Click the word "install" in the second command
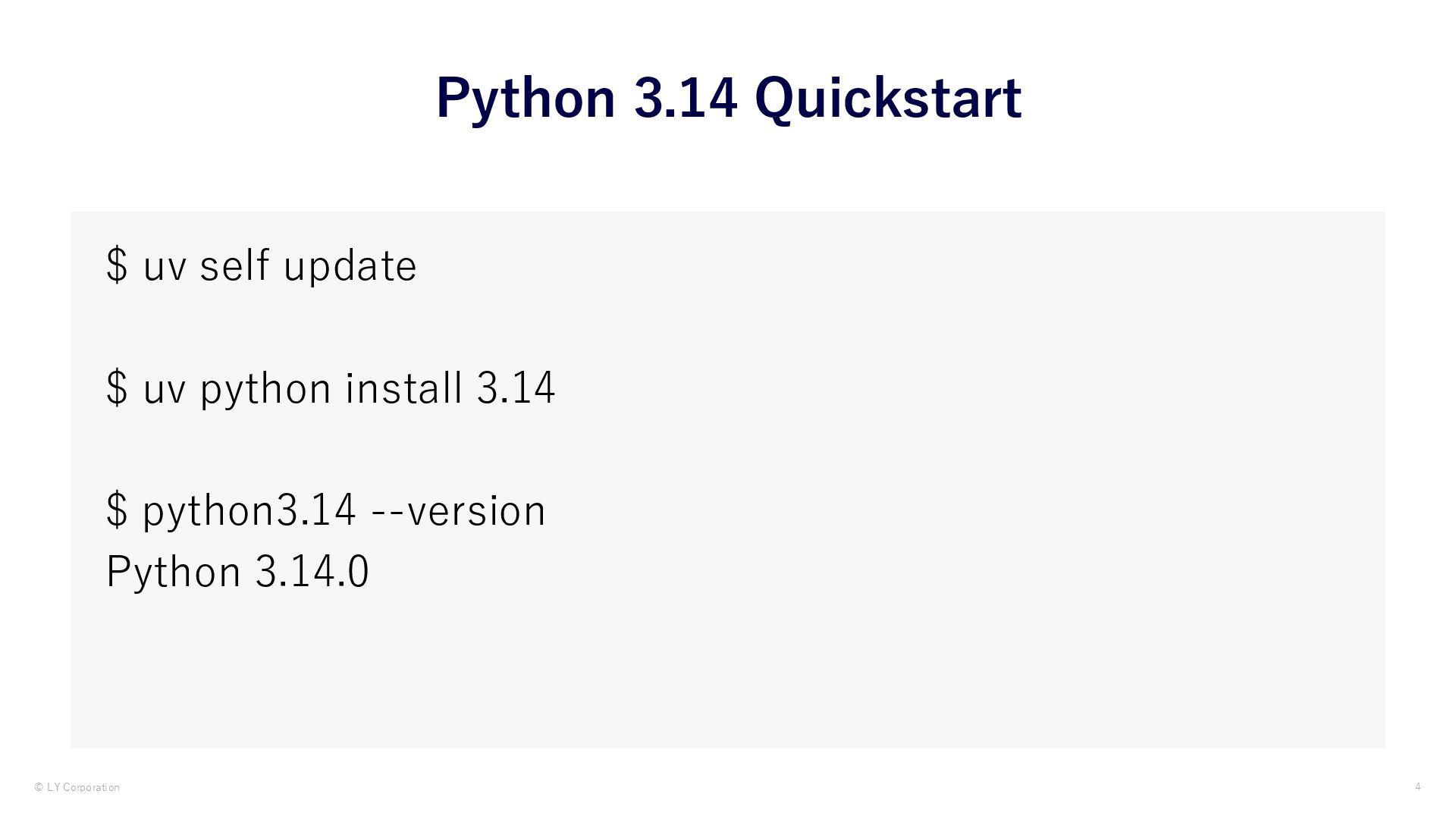This screenshot has height=819, width=1456. click(403, 388)
